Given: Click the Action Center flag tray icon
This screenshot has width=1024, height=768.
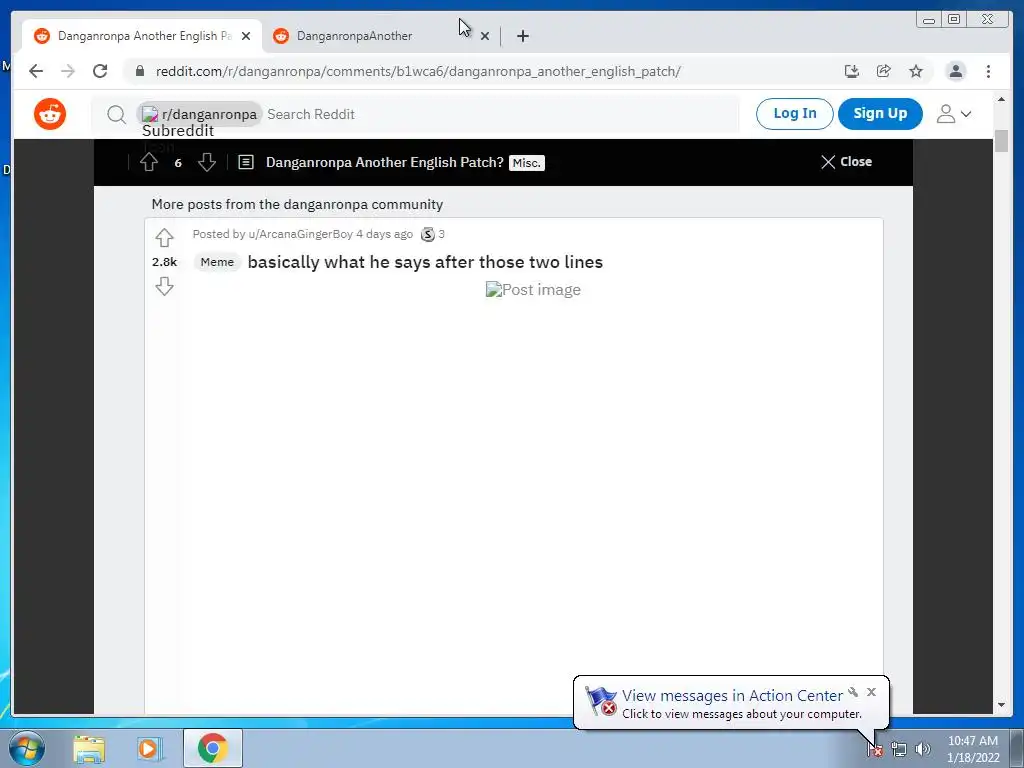Looking at the screenshot, I should pyautogui.click(x=875, y=750).
